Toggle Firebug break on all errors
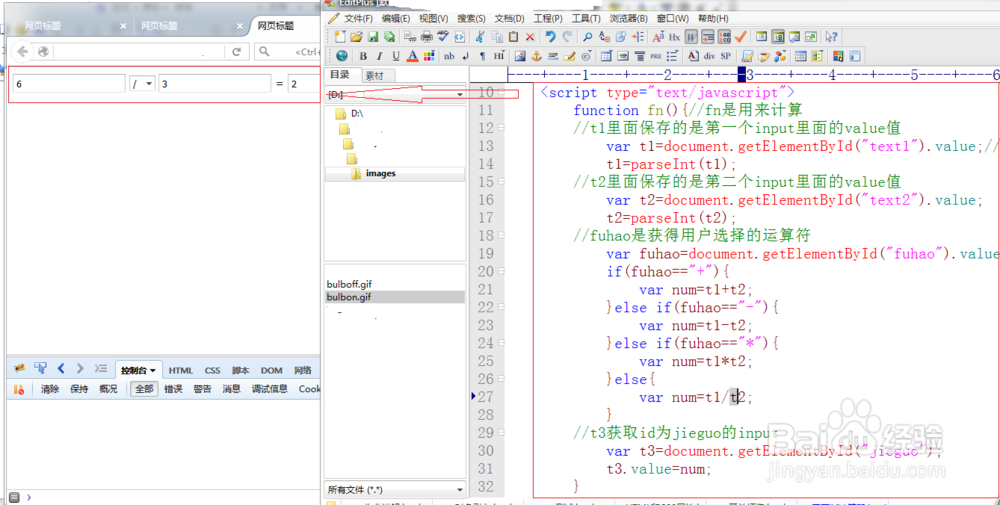 (x=18, y=389)
